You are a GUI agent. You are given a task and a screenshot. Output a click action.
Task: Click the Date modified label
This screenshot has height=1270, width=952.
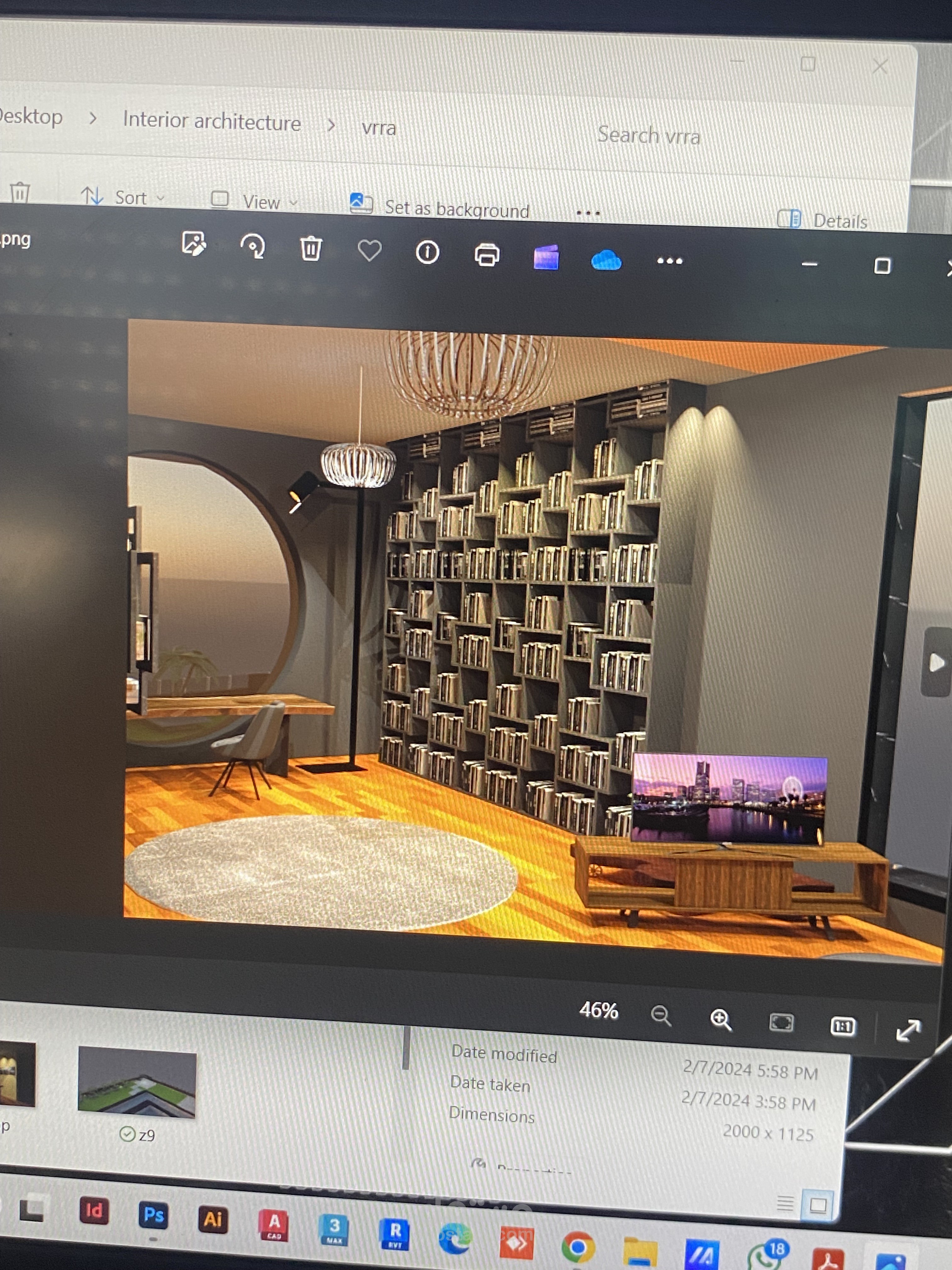click(x=504, y=1054)
